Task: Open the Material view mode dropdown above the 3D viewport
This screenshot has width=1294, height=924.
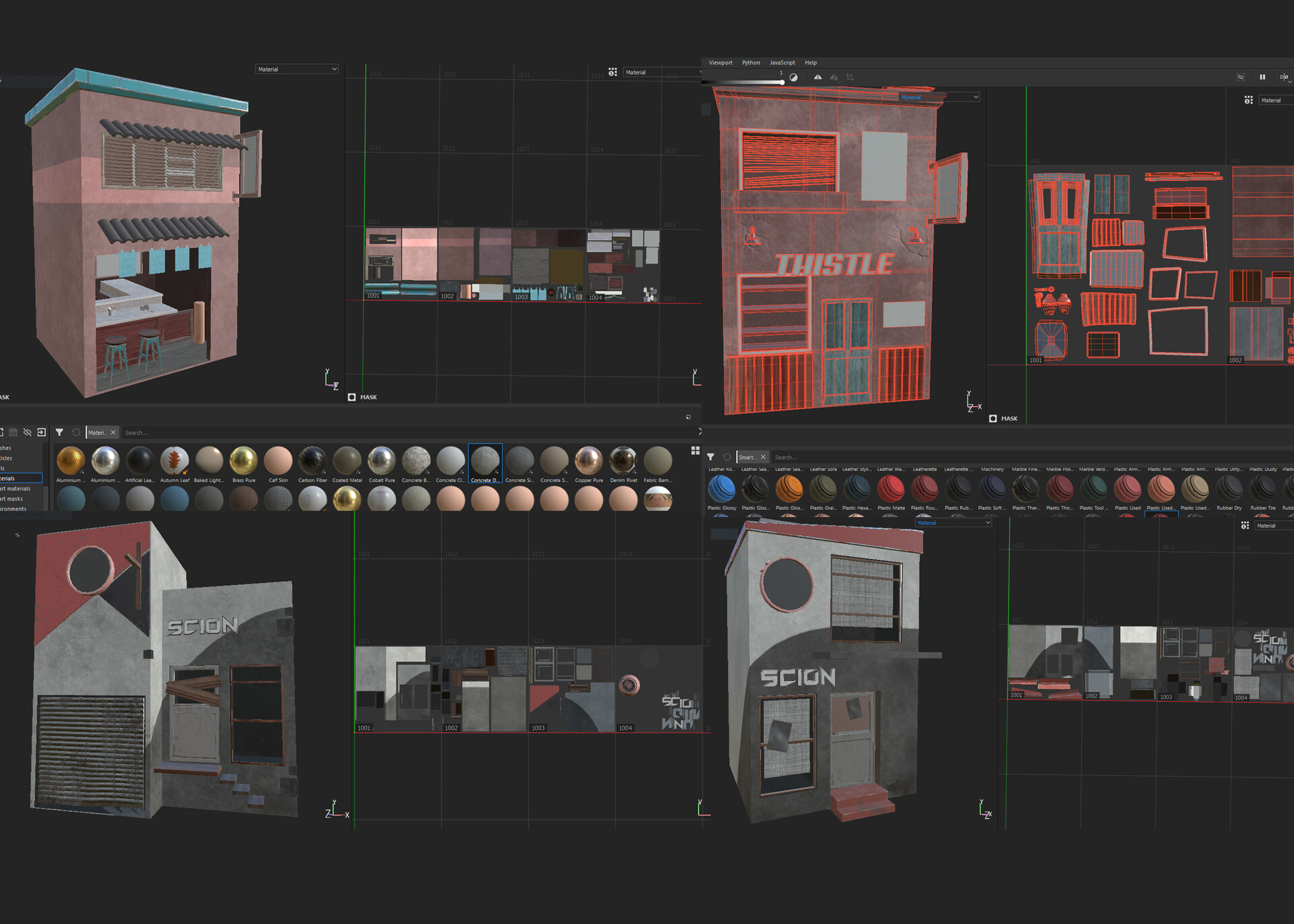Action: 297,69
